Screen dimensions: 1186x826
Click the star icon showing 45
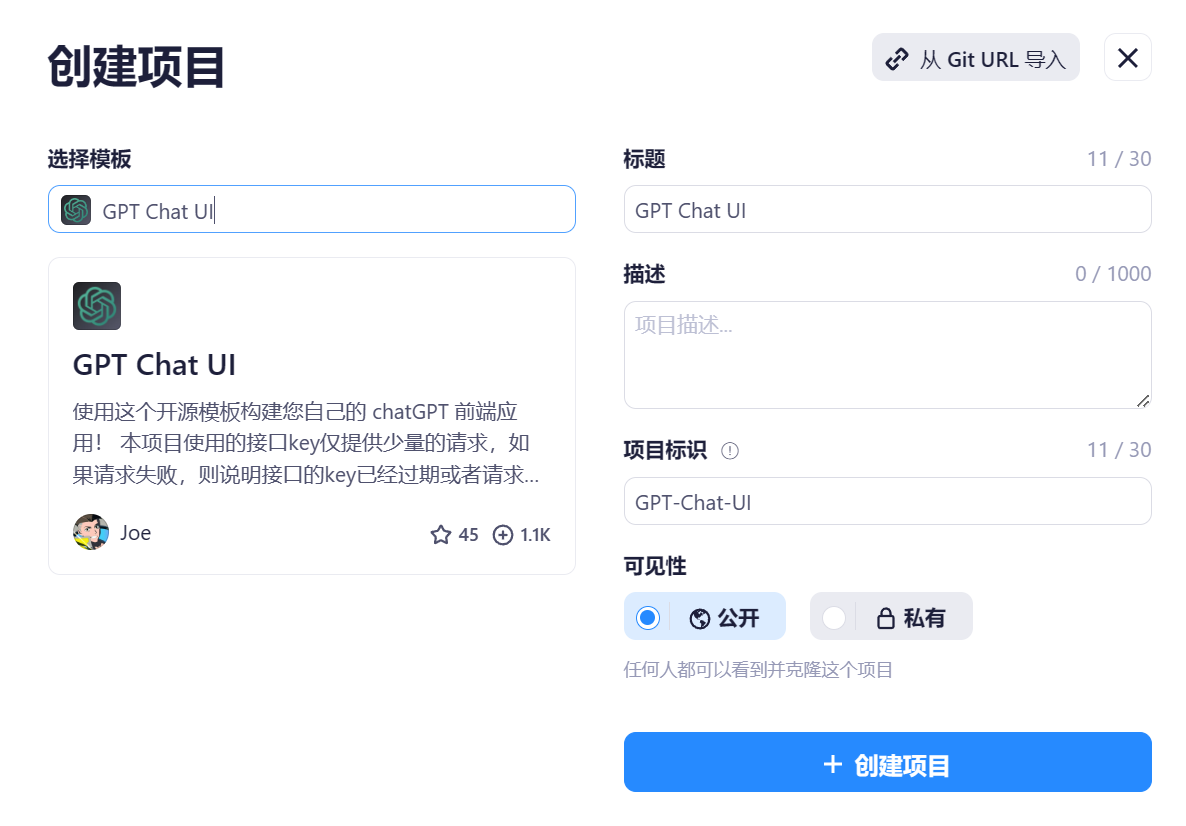441,535
